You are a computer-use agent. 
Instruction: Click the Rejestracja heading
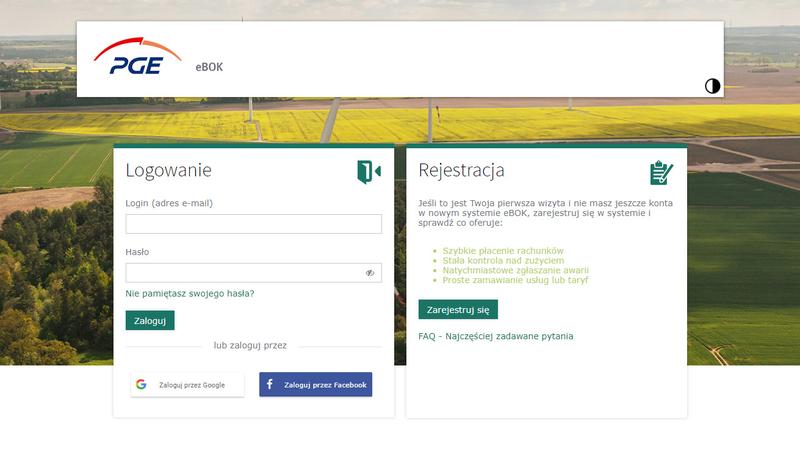click(x=461, y=170)
